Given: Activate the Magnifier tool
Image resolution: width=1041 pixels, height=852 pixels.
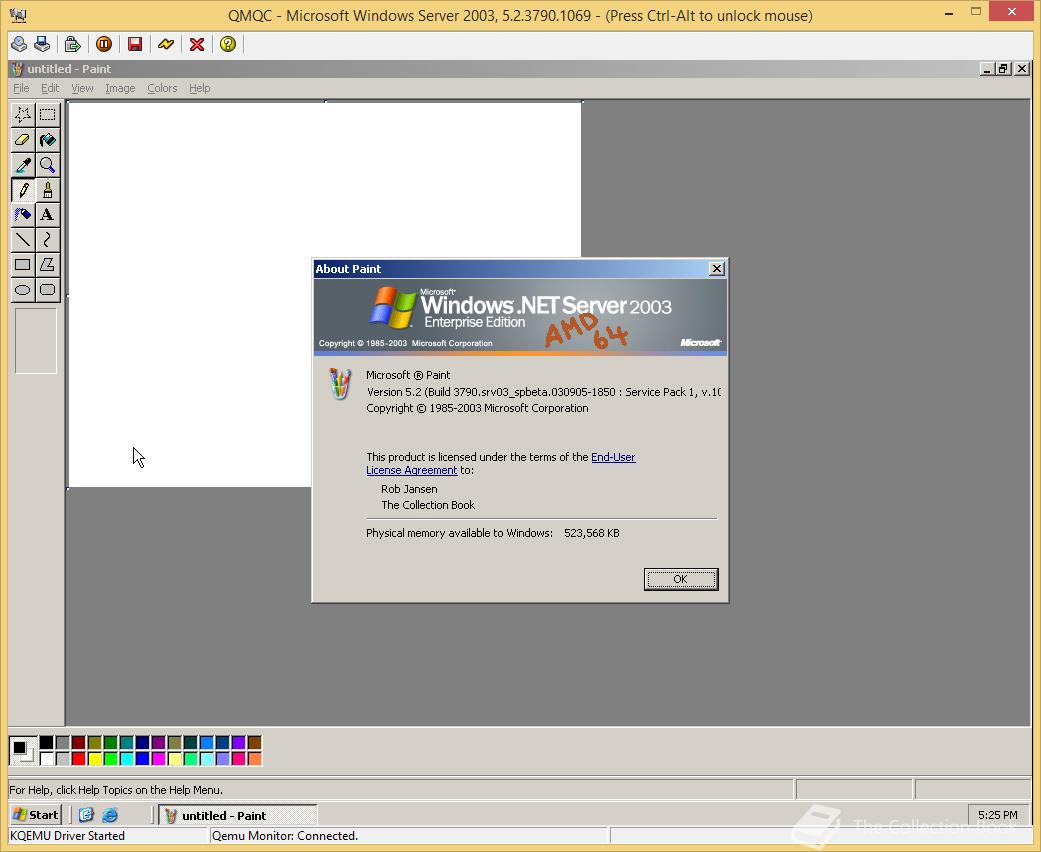Looking at the screenshot, I should click(x=47, y=165).
